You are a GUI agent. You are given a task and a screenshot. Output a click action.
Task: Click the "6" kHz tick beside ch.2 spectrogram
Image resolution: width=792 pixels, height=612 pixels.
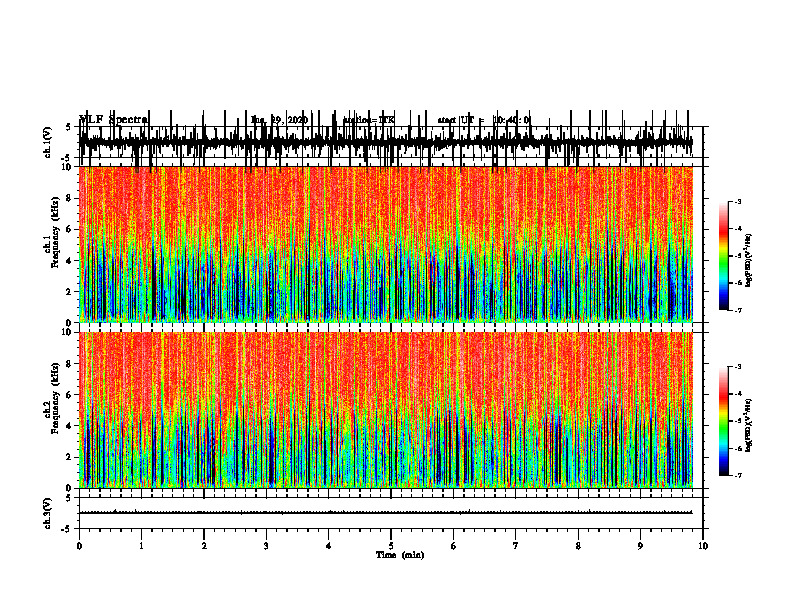click(x=70, y=395)
